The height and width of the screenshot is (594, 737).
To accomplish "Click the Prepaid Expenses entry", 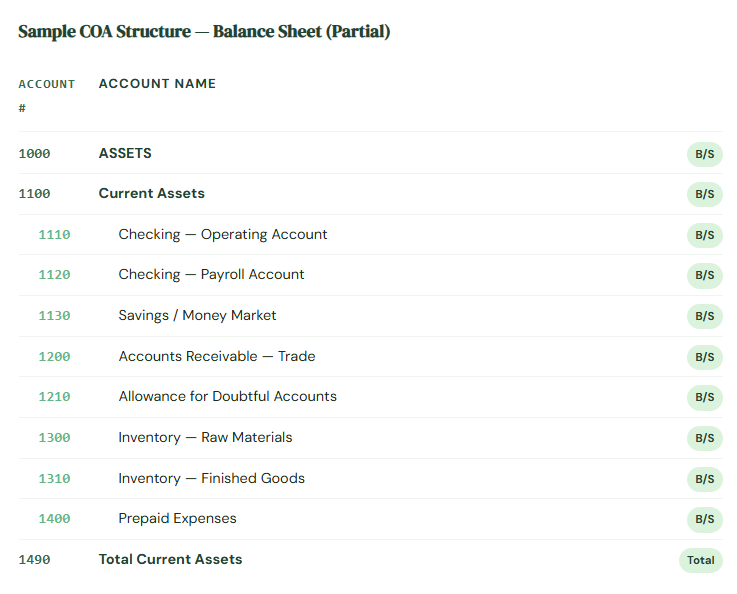I will pos(177,519).
